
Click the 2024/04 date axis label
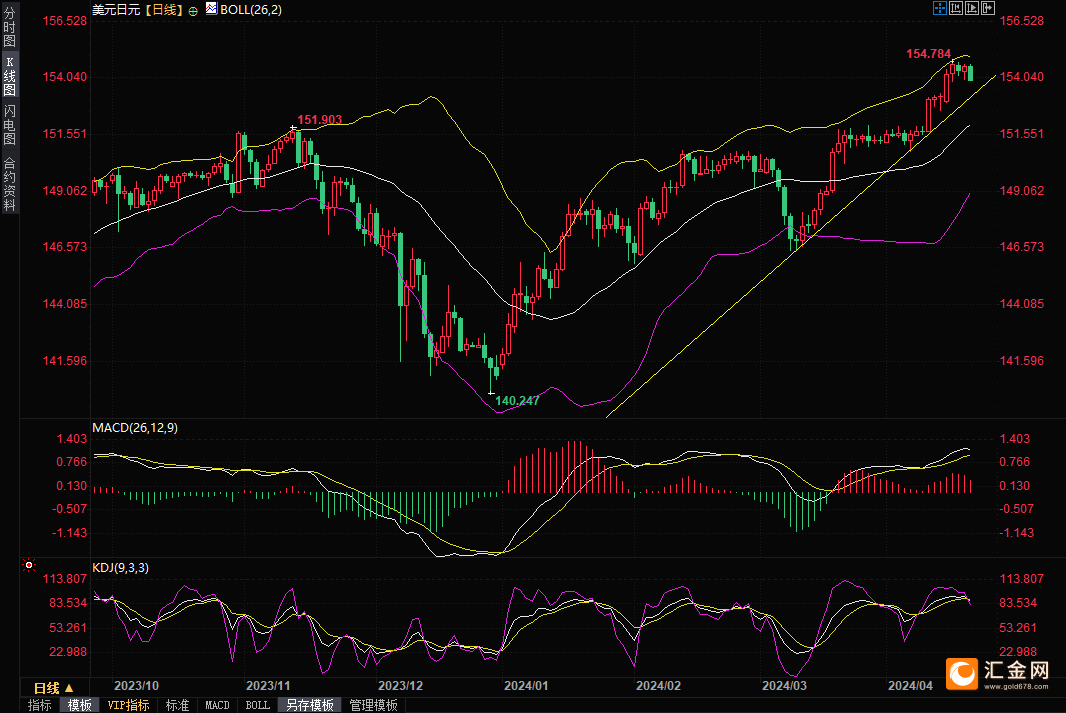coord(910,685)
